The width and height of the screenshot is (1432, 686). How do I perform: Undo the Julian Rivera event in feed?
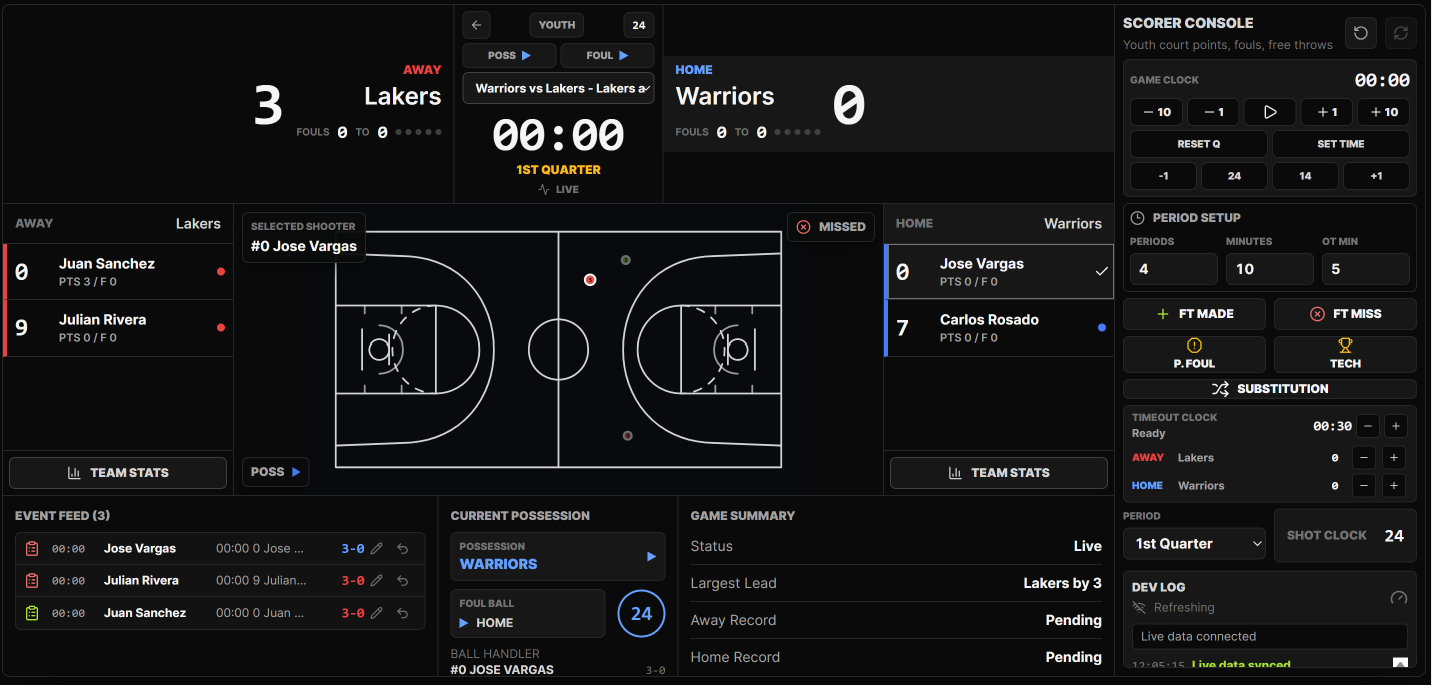pyautogui.click(x=402, y=581)
